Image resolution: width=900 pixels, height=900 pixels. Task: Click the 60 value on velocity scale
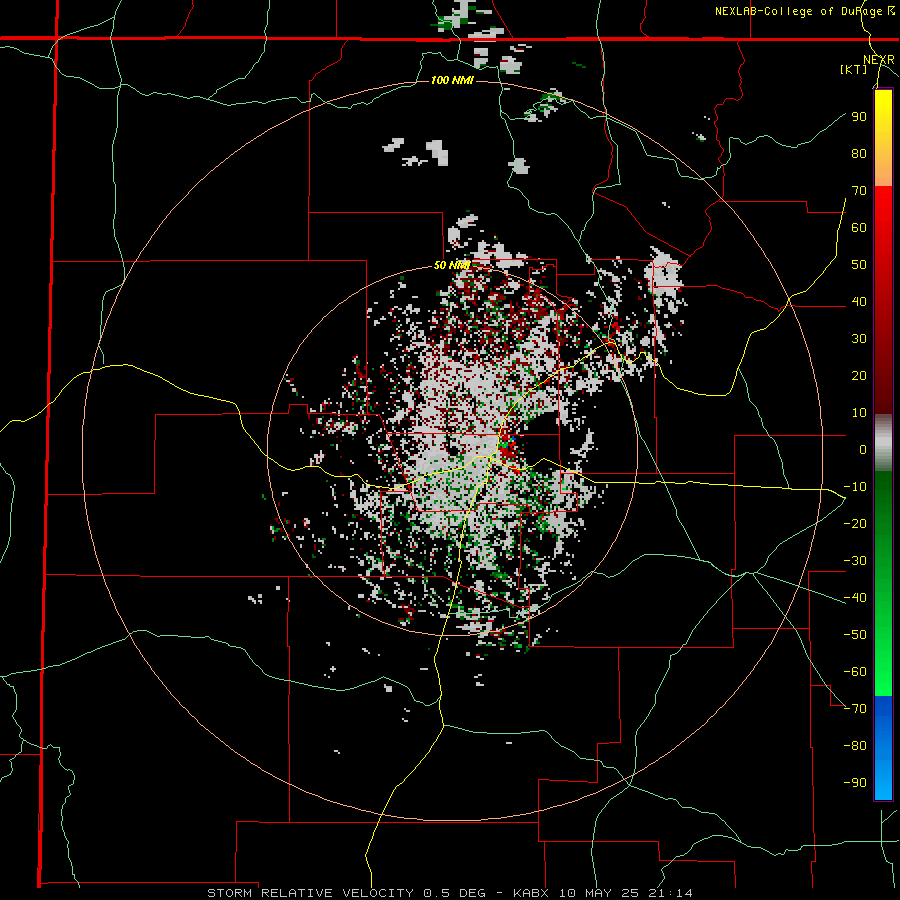point(859,227)
